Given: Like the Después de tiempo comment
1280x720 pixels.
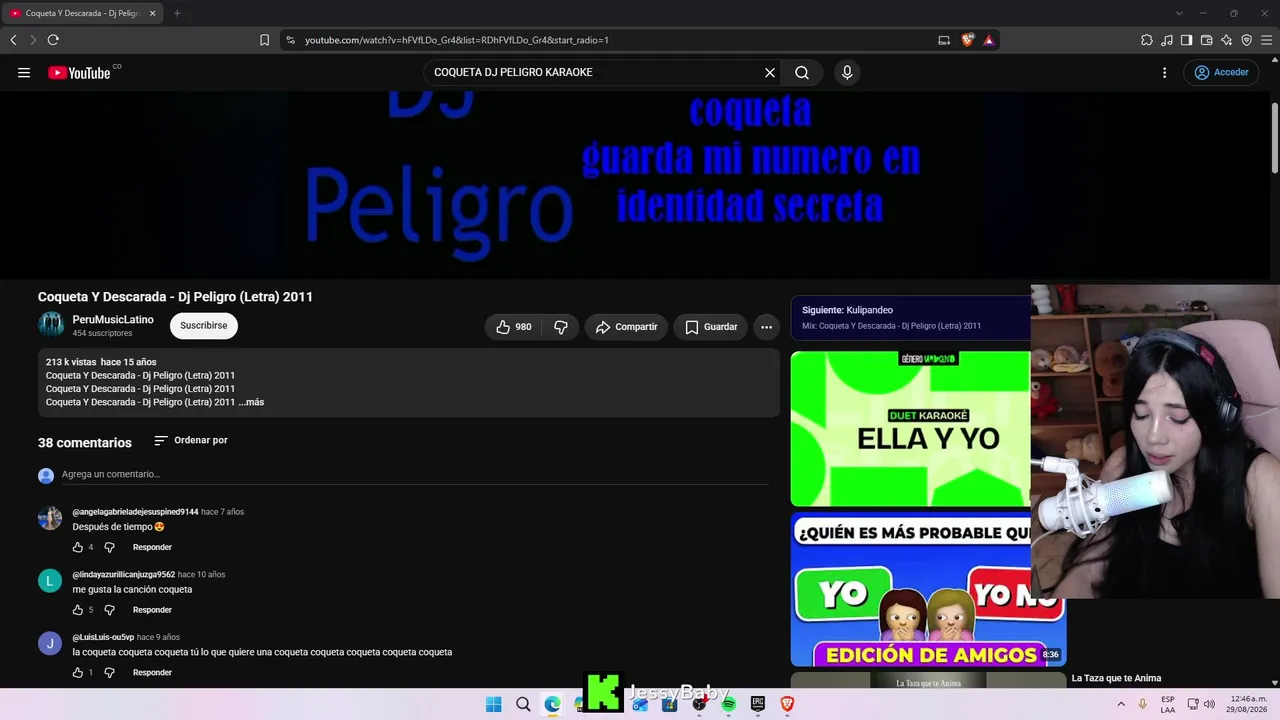Looking at the screenshot, I should 78,547.
